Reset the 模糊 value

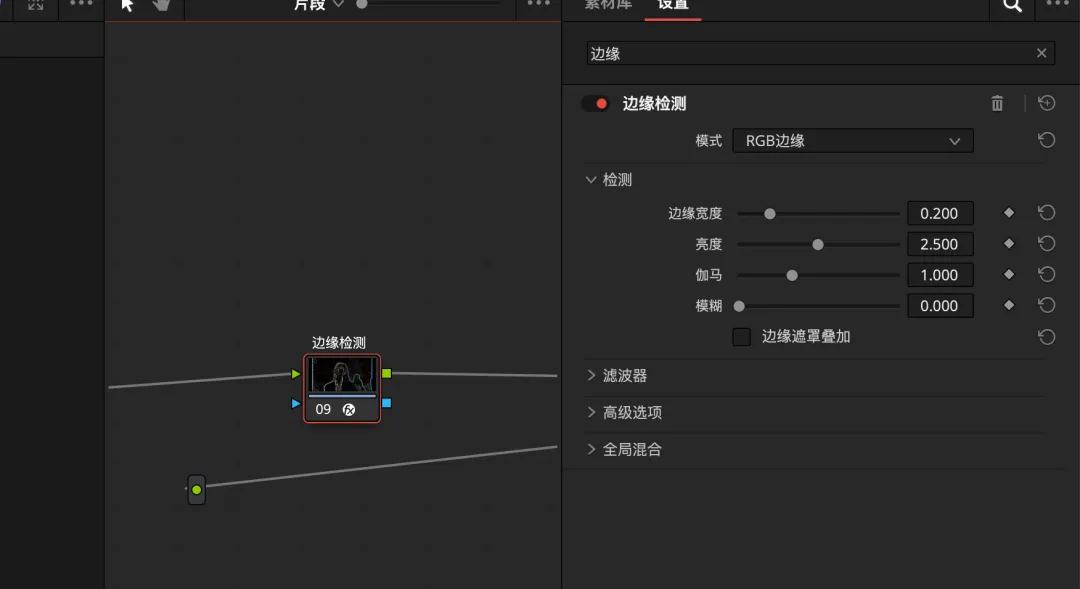tap(1046, 305)
